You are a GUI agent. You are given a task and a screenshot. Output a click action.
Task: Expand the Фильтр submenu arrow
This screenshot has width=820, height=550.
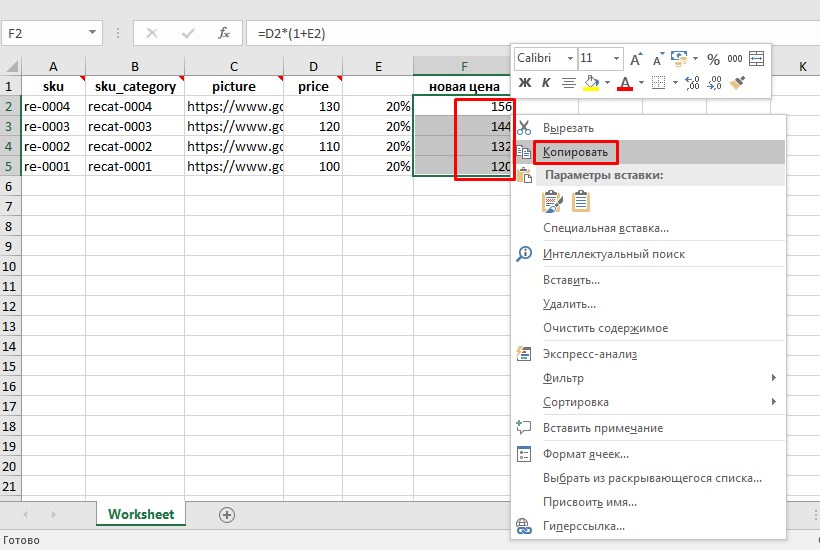point(774,377)
